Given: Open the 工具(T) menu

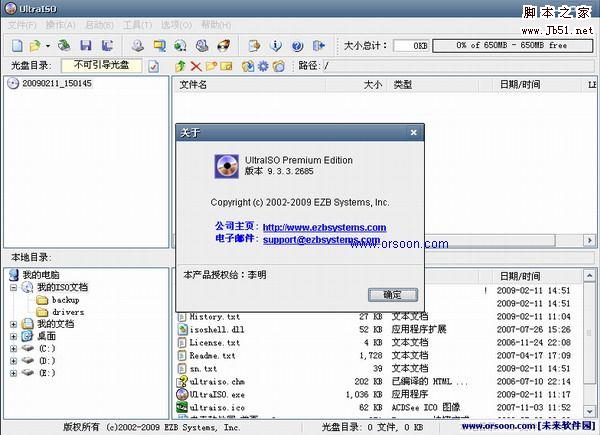Looking at the screenshot, I should tap(137, 25).
